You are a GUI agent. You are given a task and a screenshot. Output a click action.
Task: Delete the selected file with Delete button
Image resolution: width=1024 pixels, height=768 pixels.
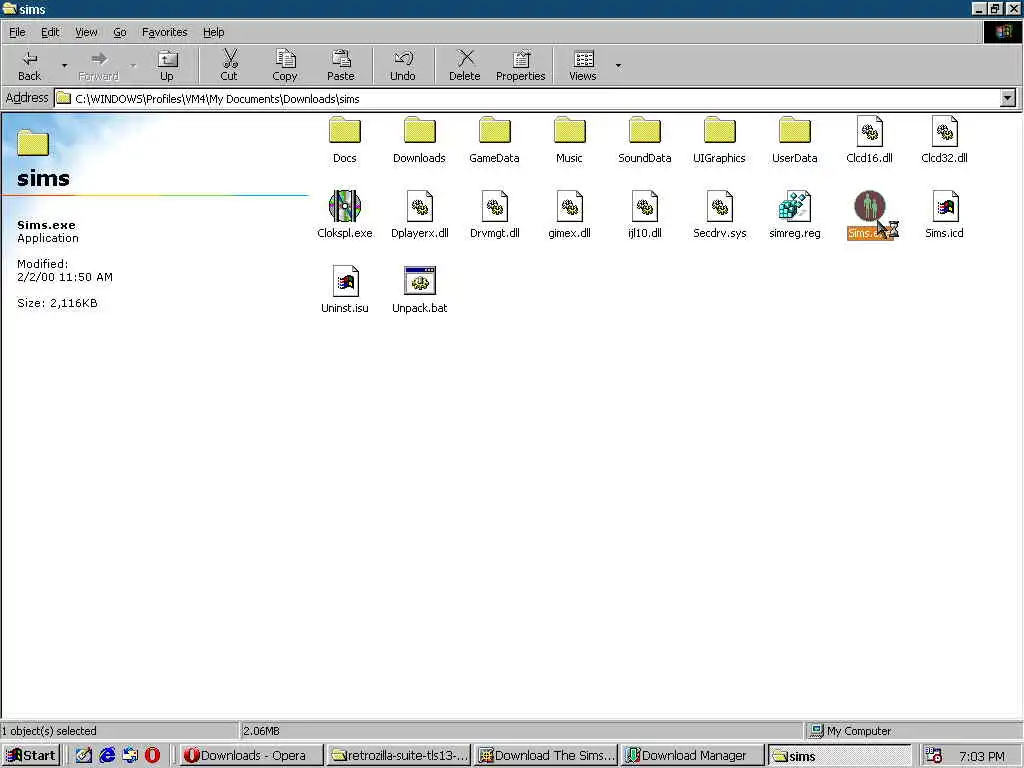[465, 65]
